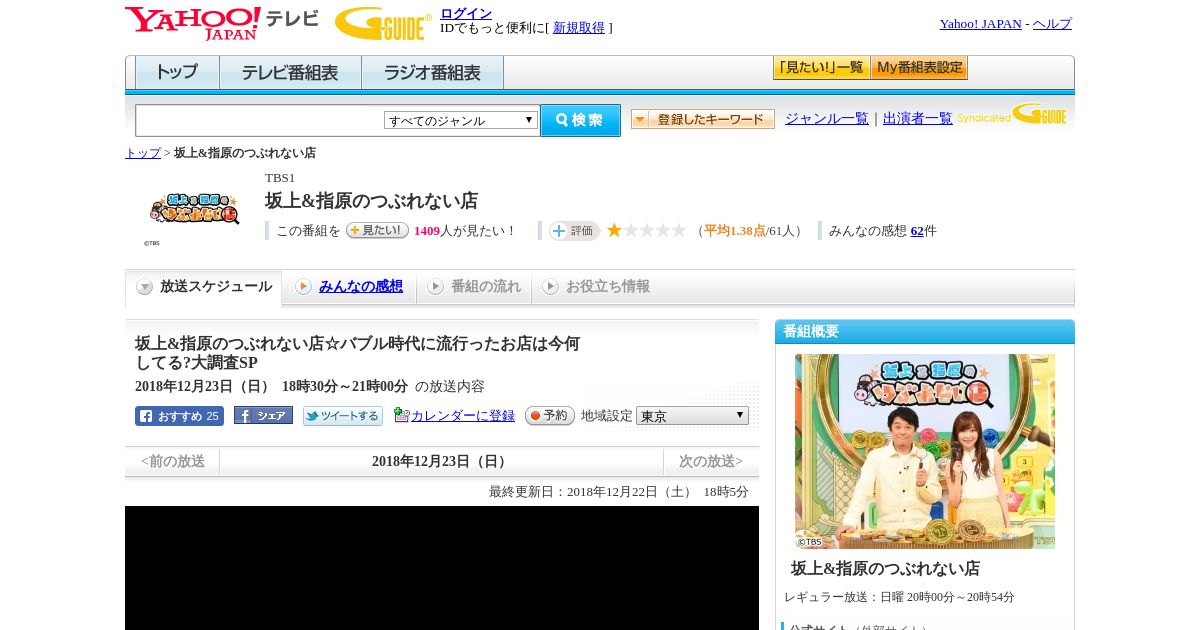Click the small program logo thumbnail
Screen dimensions: 1200x630
(194, 209)
